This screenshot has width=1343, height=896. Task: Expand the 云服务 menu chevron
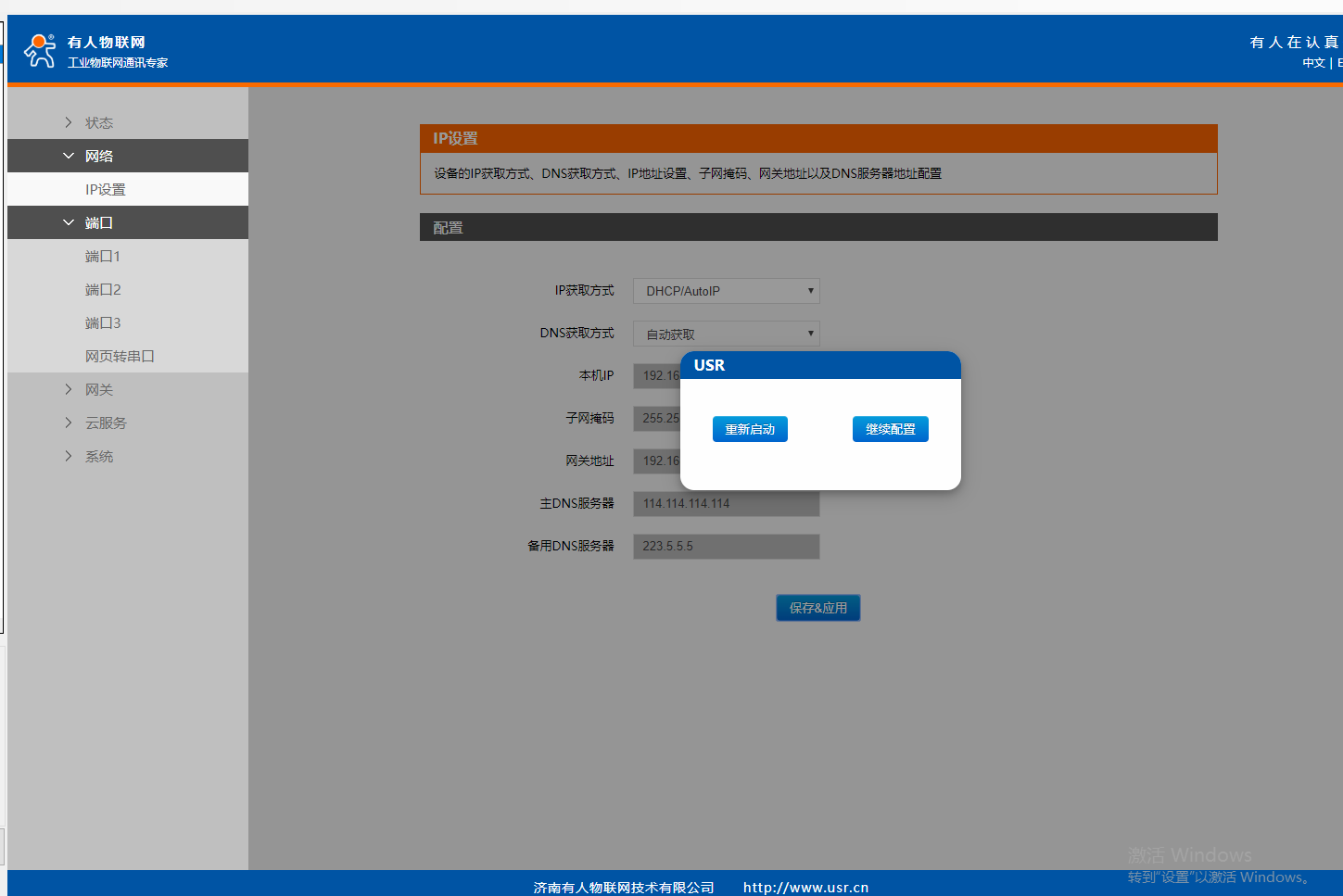tap(69, 423)
